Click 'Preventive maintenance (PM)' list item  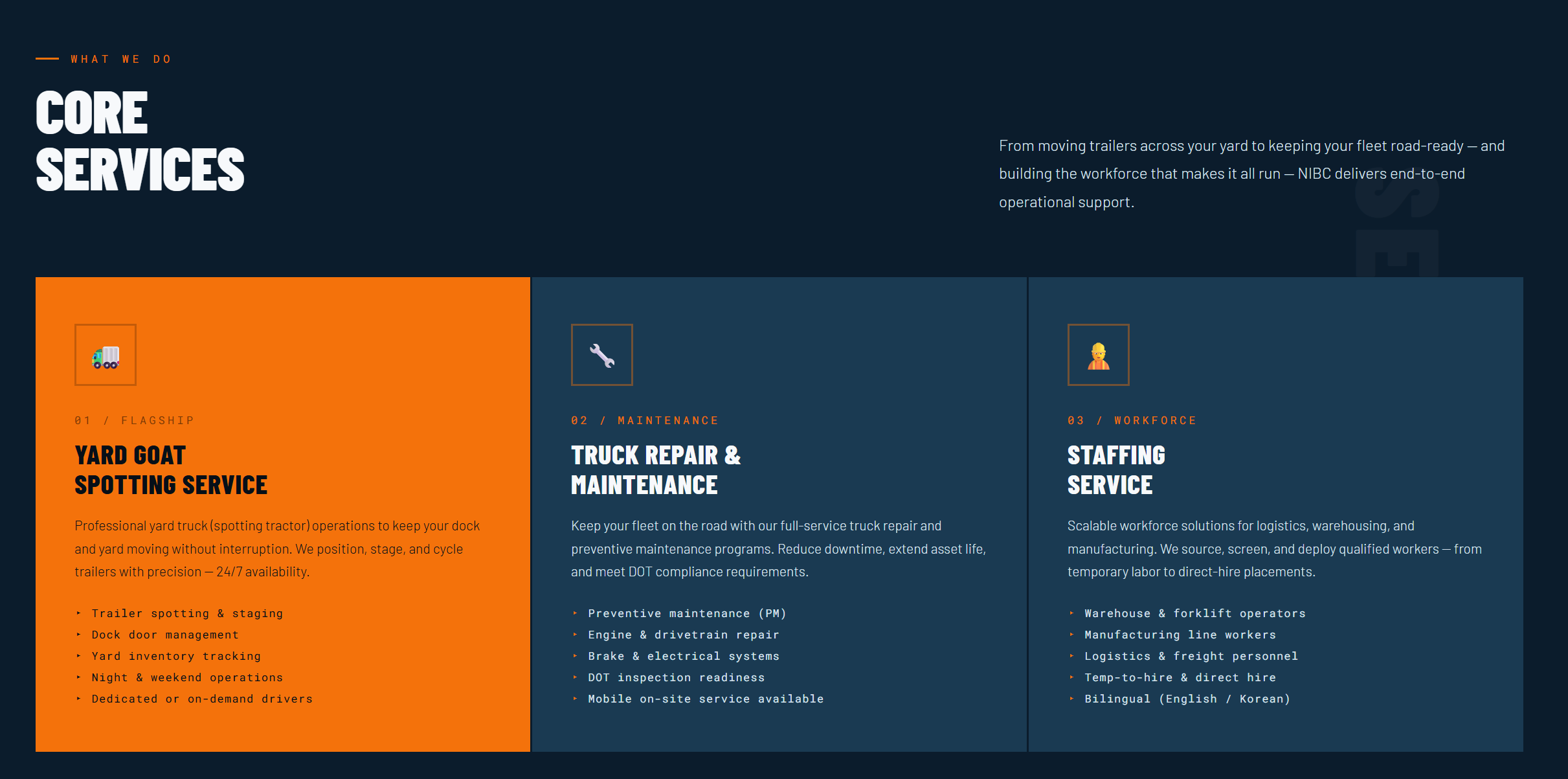[x=687, y=613]
